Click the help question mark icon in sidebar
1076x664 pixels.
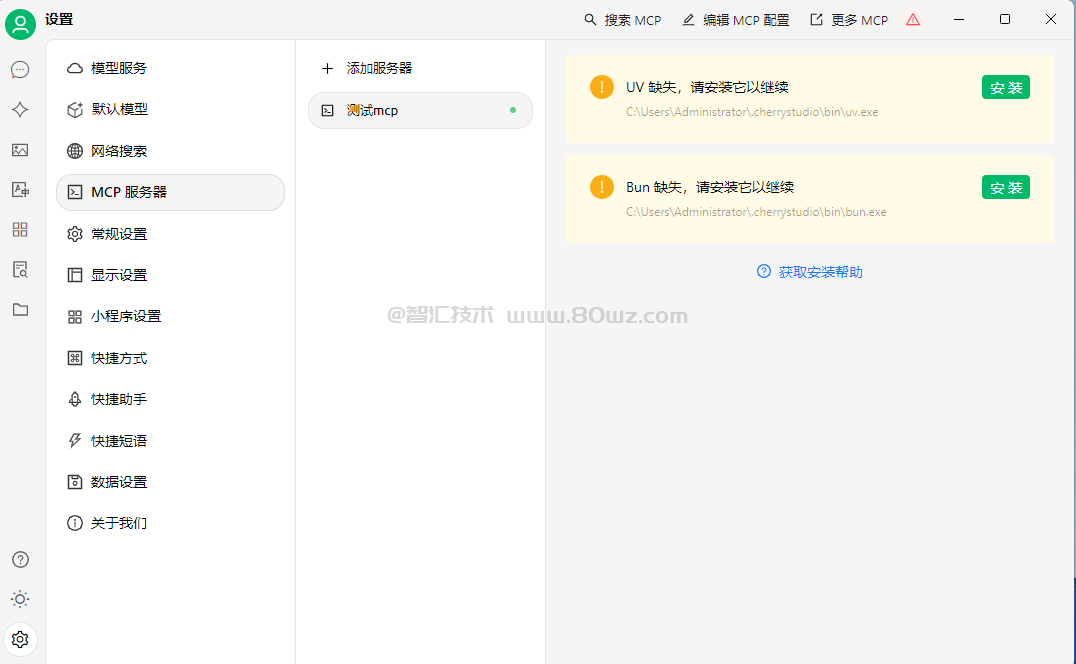pyautogui.click(x=20, y=559)
